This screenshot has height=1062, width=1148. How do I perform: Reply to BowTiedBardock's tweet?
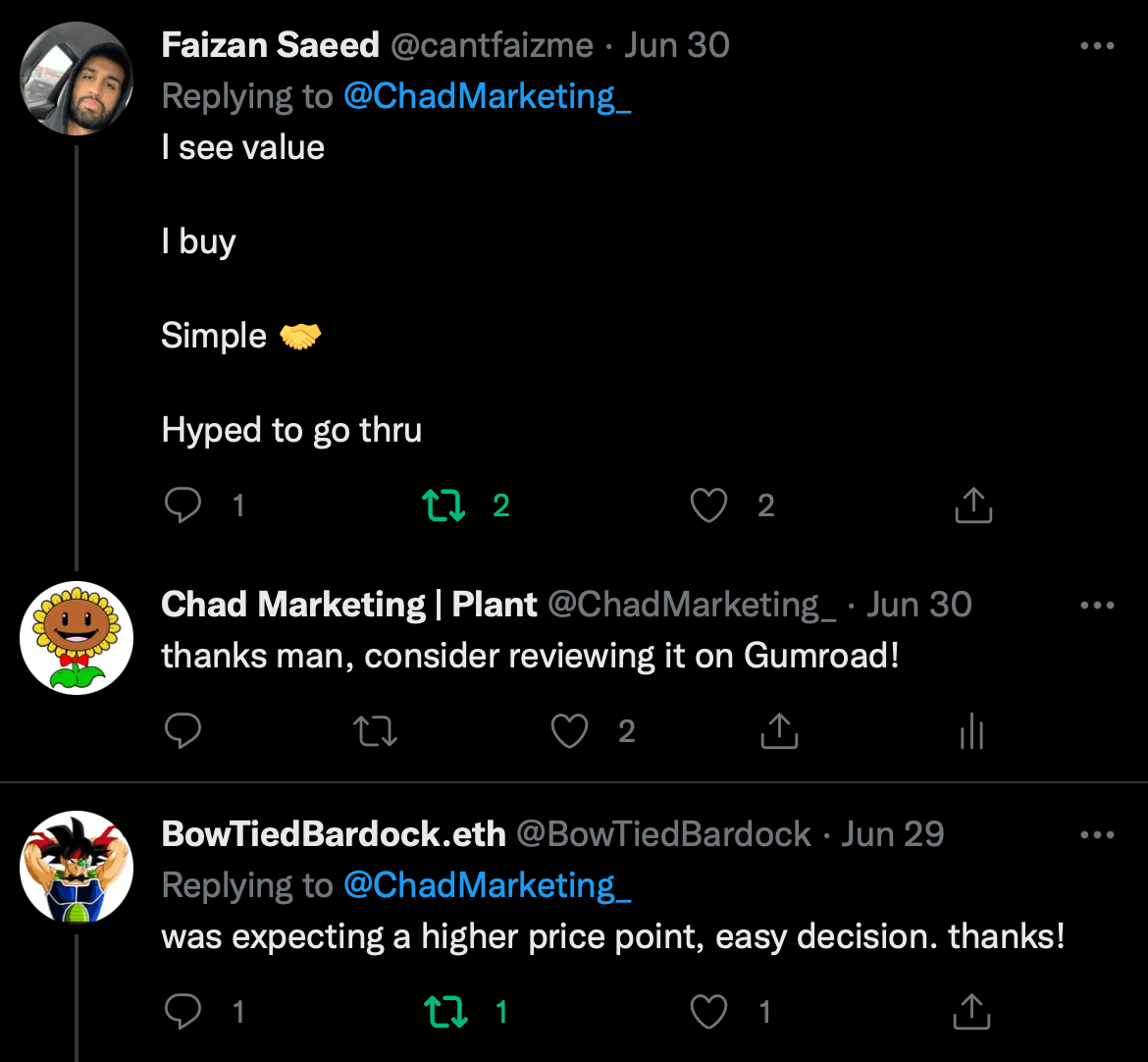[183, 1012]
